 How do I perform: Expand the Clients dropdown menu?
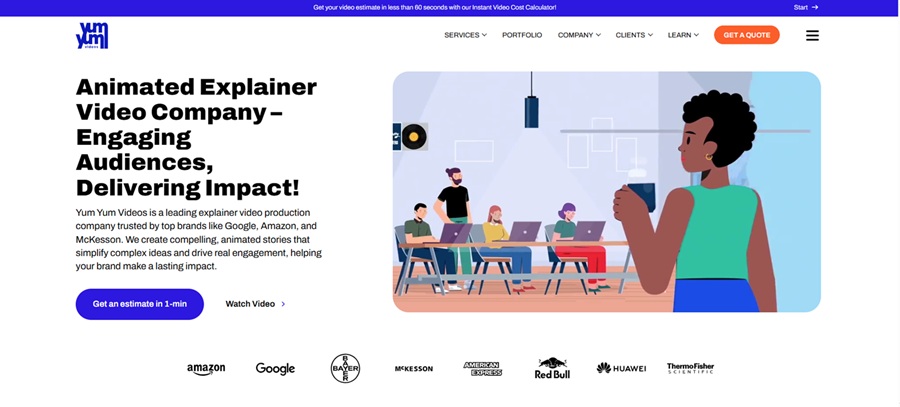coord(634,35)
